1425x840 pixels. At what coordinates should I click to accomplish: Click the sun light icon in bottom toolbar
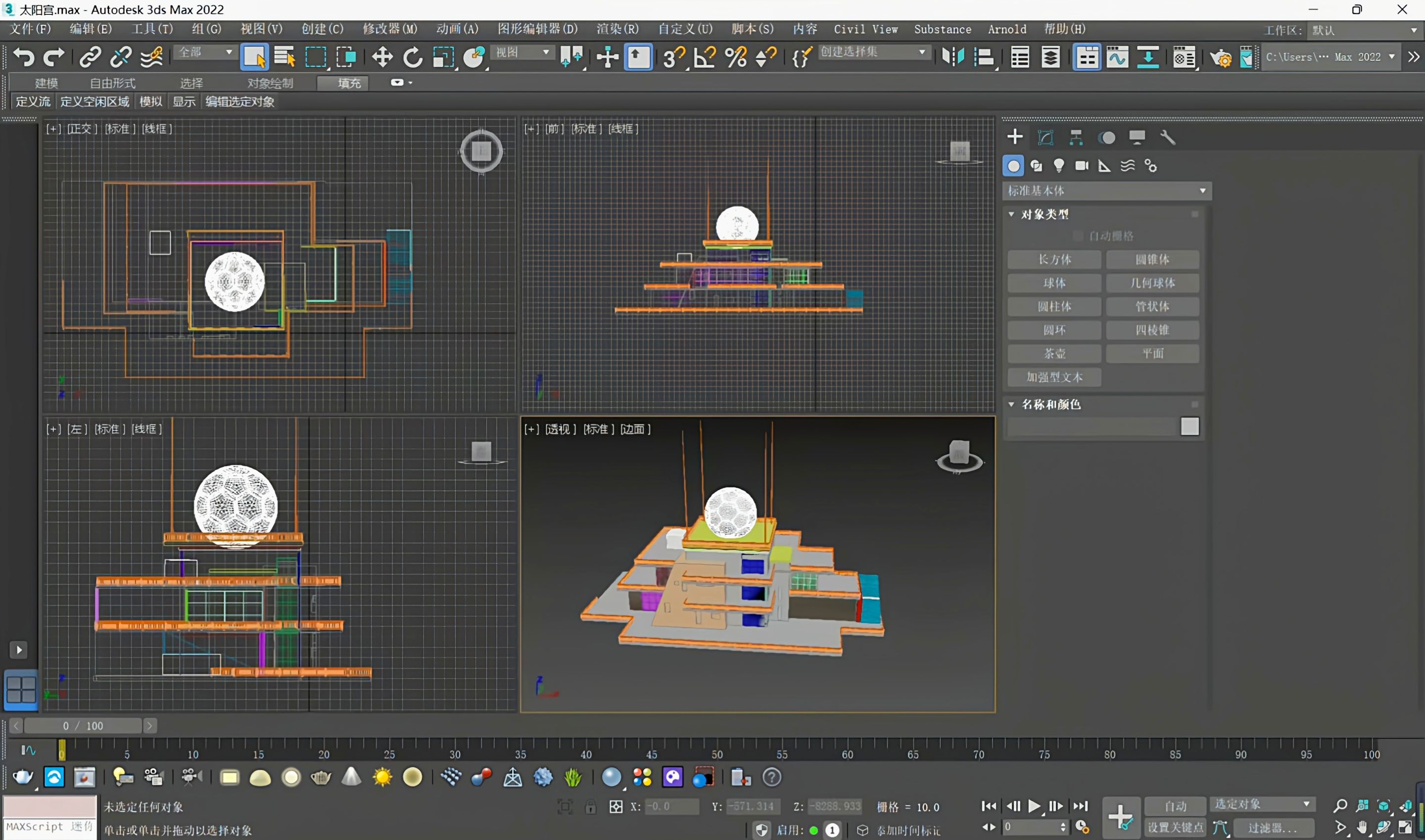click(382, 777)
